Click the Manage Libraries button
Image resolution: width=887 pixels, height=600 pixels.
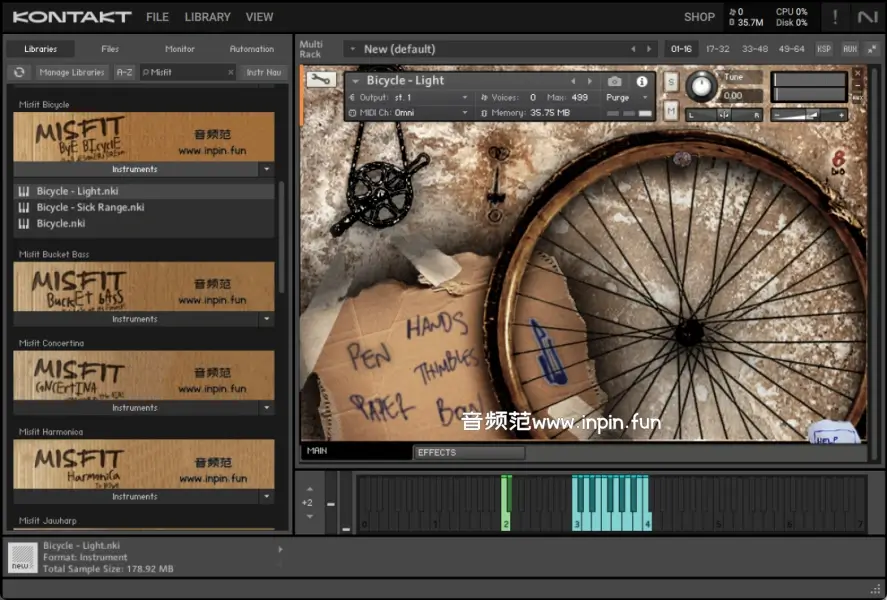coord(72,72)
